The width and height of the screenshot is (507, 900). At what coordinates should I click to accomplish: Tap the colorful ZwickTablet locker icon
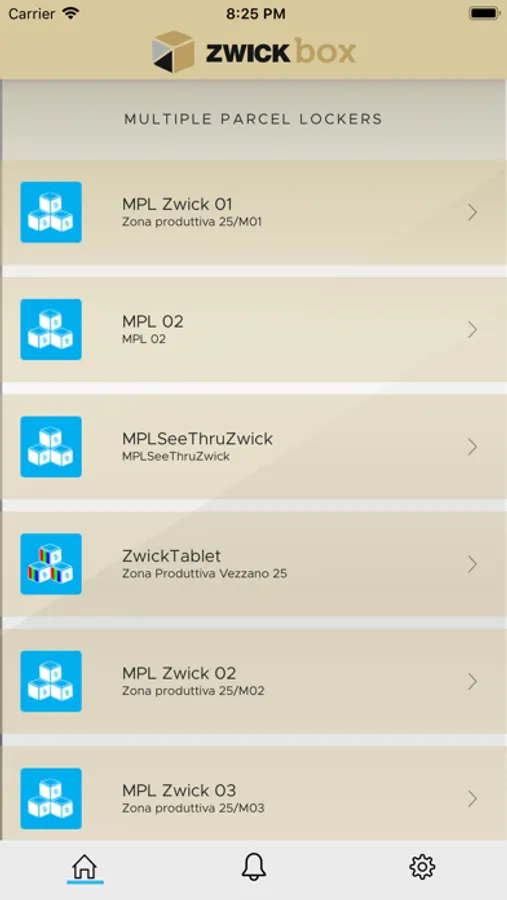click(51, 564)
